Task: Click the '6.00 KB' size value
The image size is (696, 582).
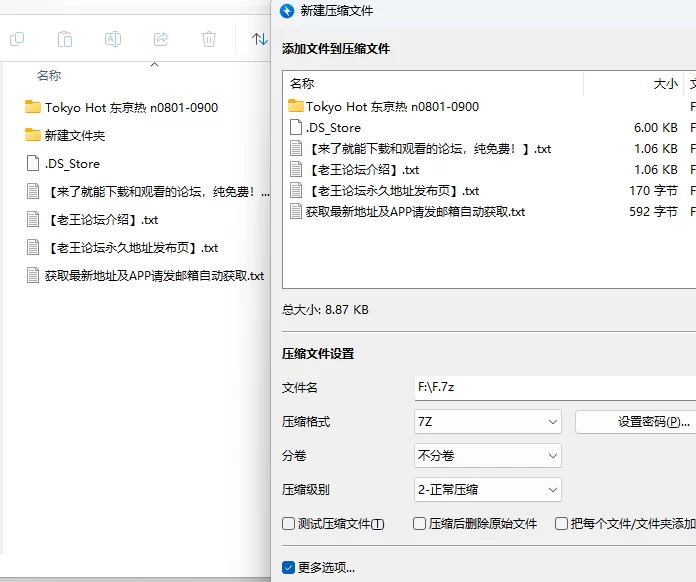Action: (x=656, y=128)
